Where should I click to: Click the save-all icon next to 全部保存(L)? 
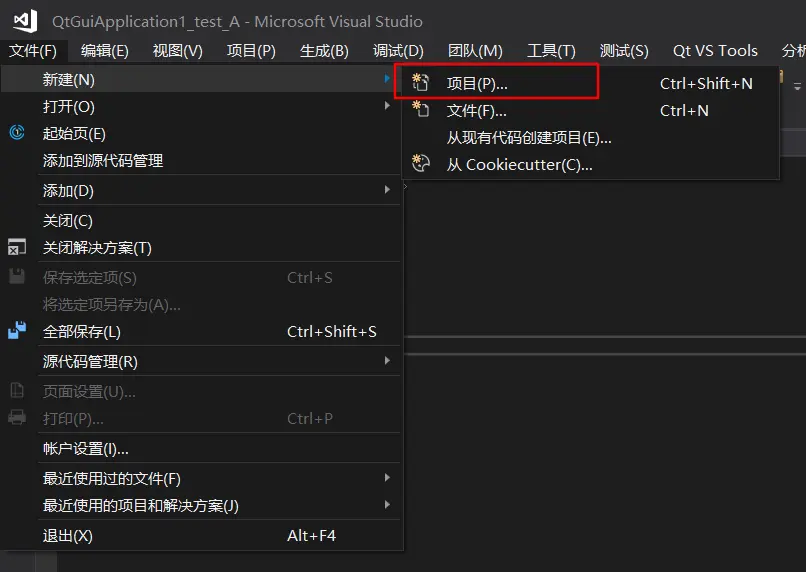point(17,330)
